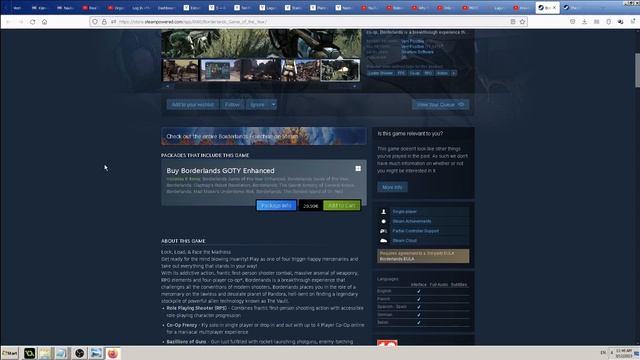Select the second screenshot thumbnail

click(x=220, y=70)
